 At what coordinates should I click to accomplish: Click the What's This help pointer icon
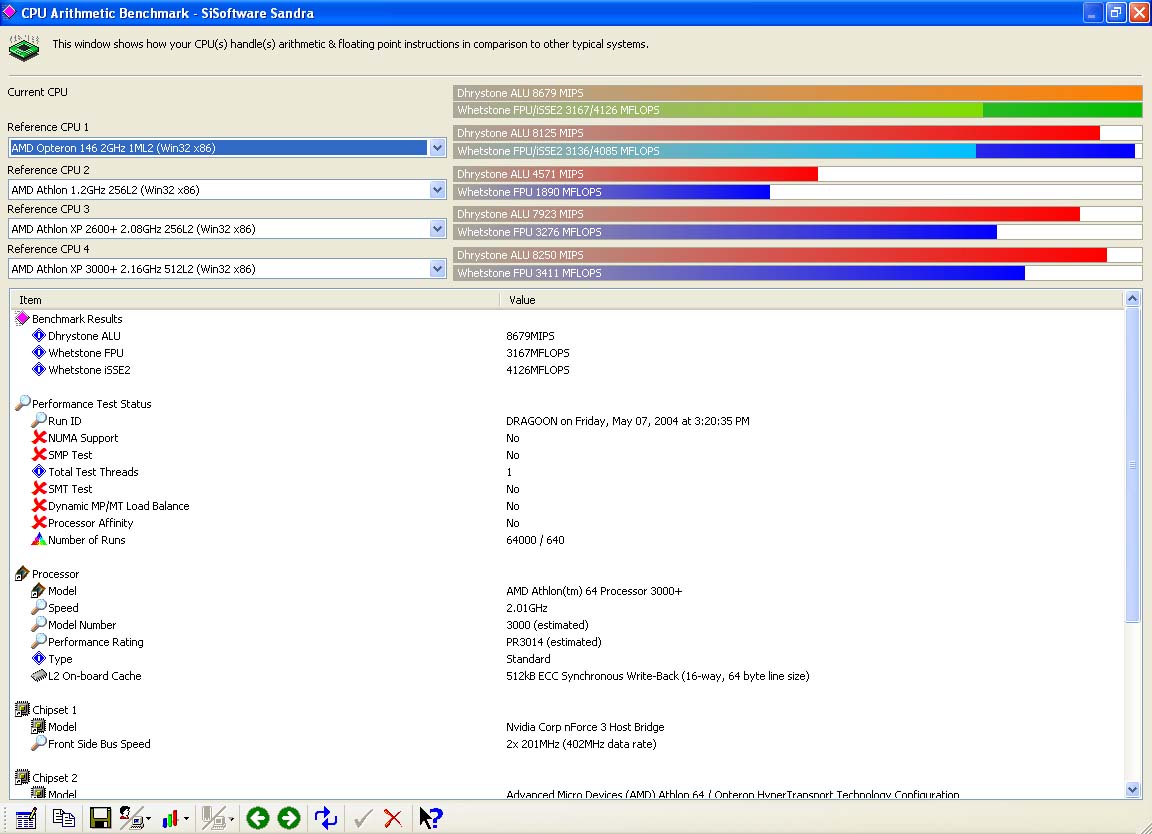click(x=431, y=818)
